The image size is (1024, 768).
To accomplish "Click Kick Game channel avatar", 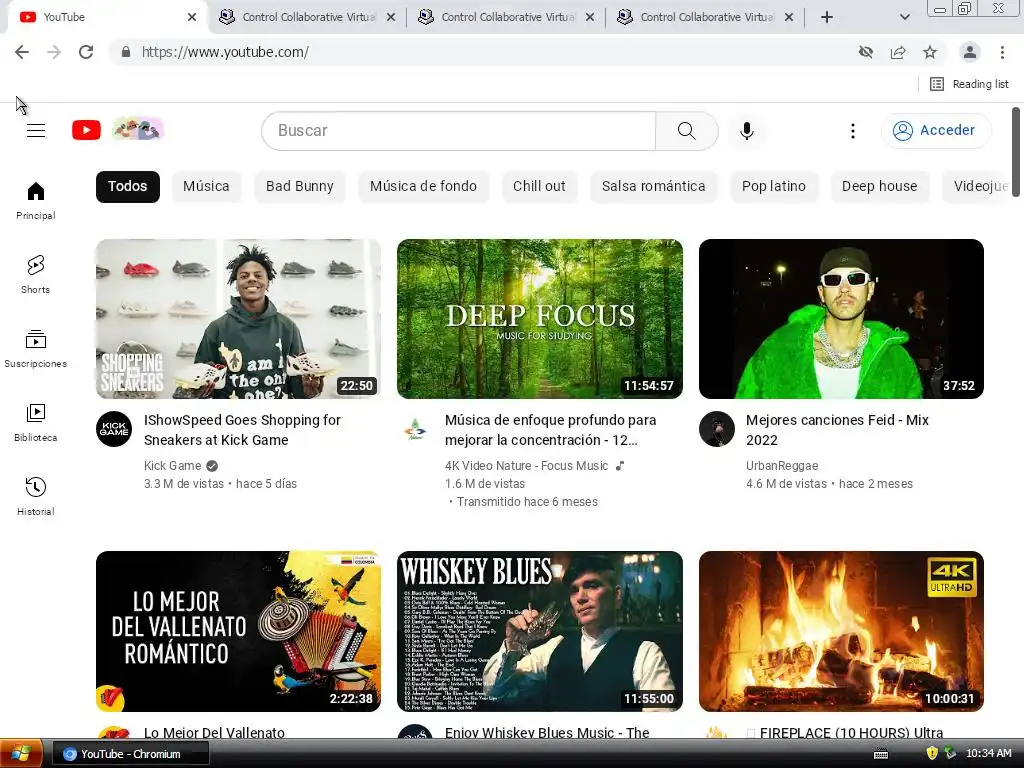I will click(x=114, y=429).
